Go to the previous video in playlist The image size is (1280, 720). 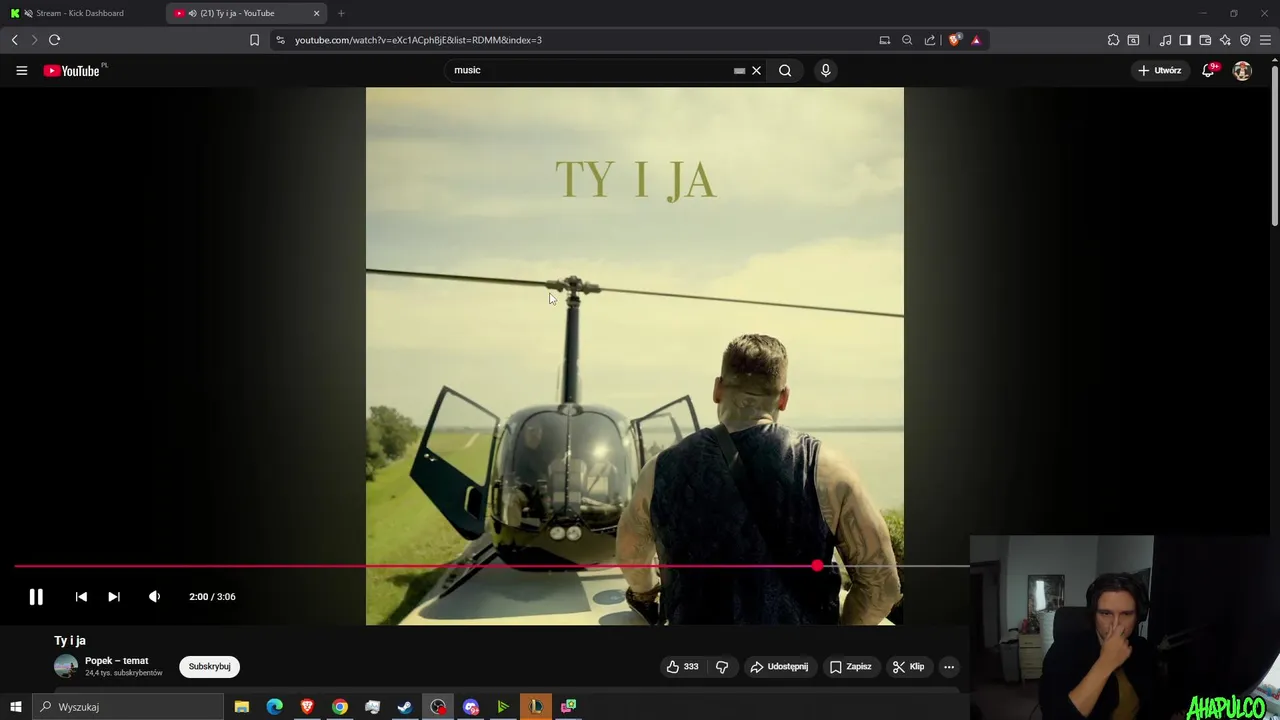tap(81, 597)
